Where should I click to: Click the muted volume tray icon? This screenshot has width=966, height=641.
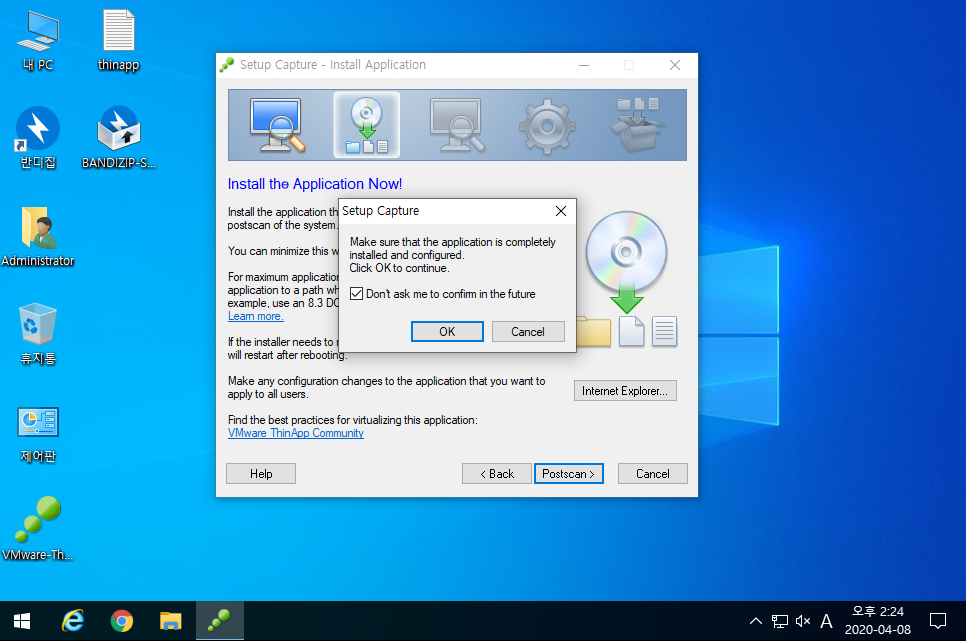(803, 621)
